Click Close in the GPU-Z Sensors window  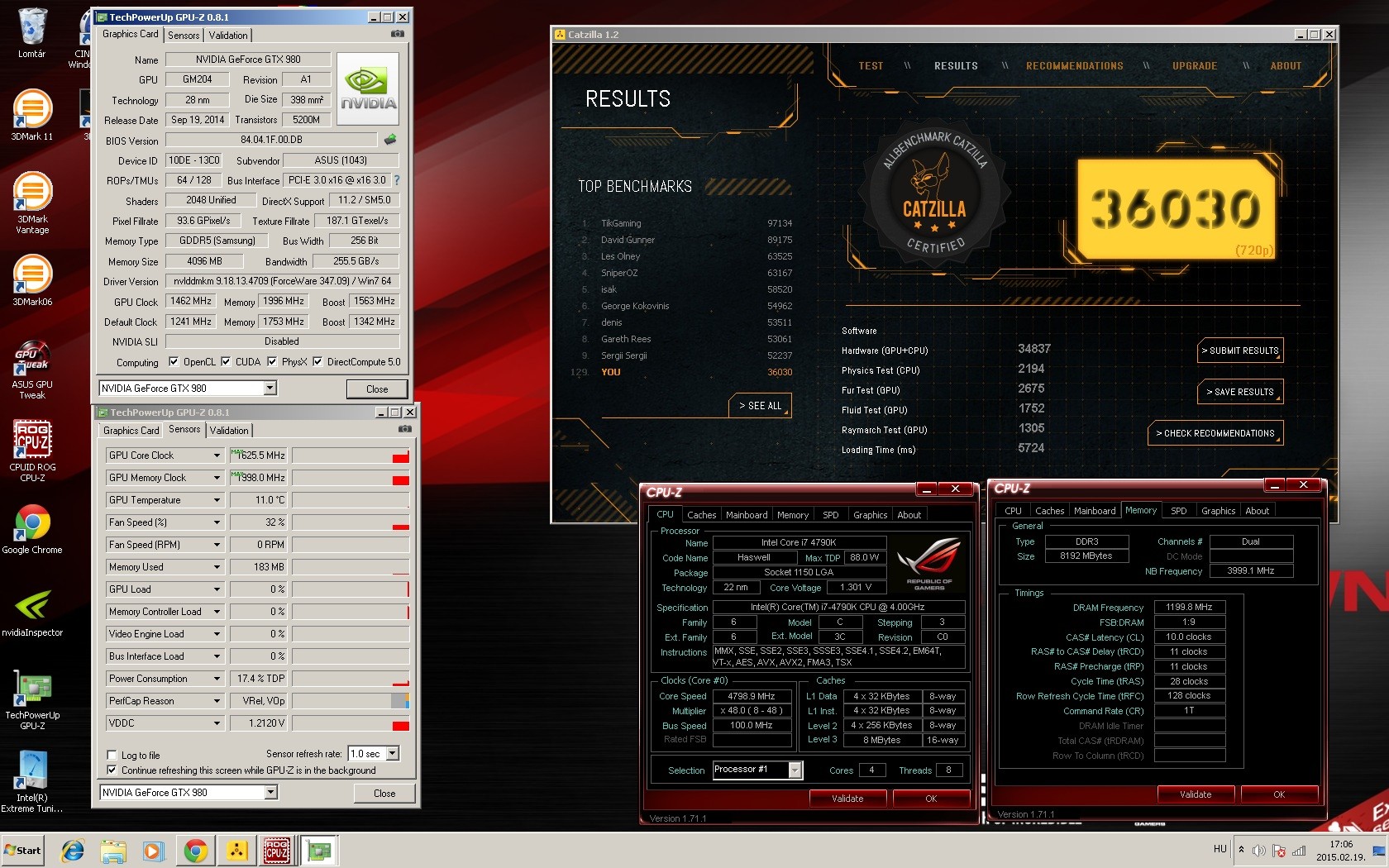click(x=384, y=794)
